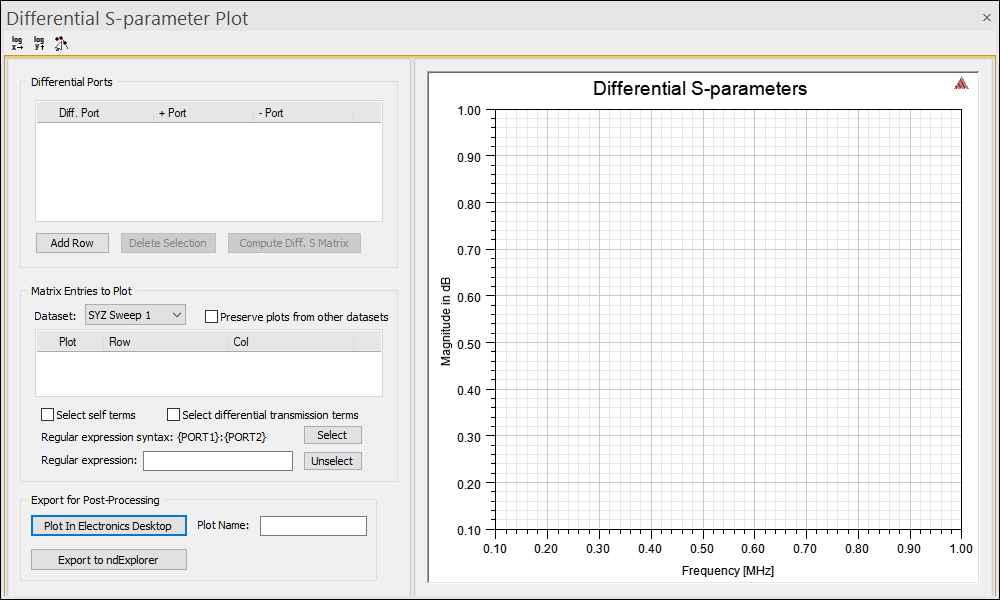Click inside the Regular expression field

point(217,460)
